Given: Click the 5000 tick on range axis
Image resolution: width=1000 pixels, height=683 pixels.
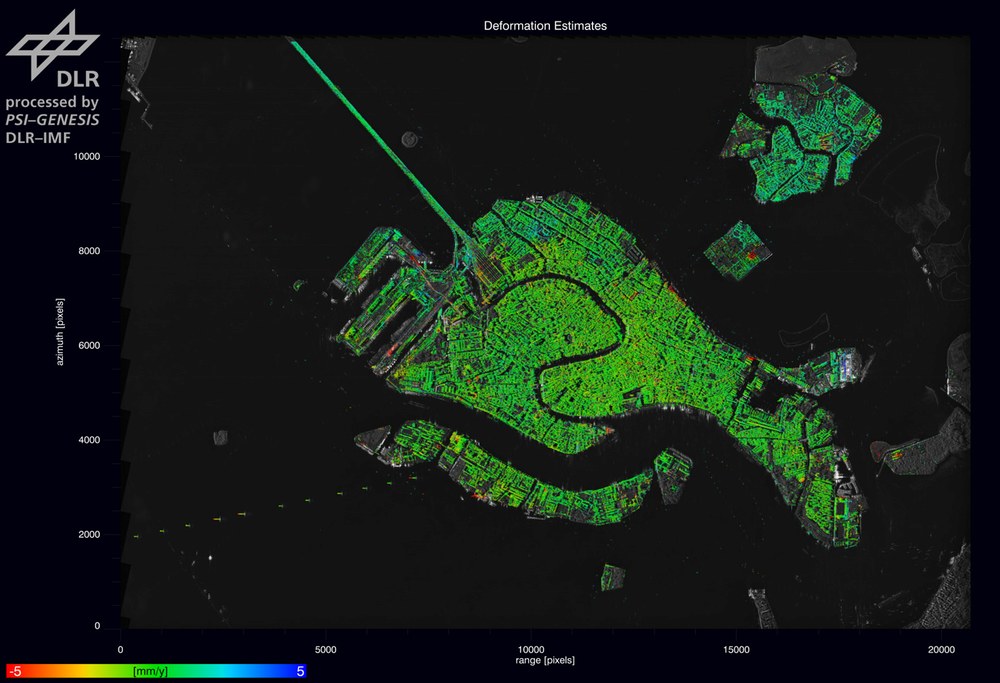Looking at the screenshot, I should pos(326,649).
